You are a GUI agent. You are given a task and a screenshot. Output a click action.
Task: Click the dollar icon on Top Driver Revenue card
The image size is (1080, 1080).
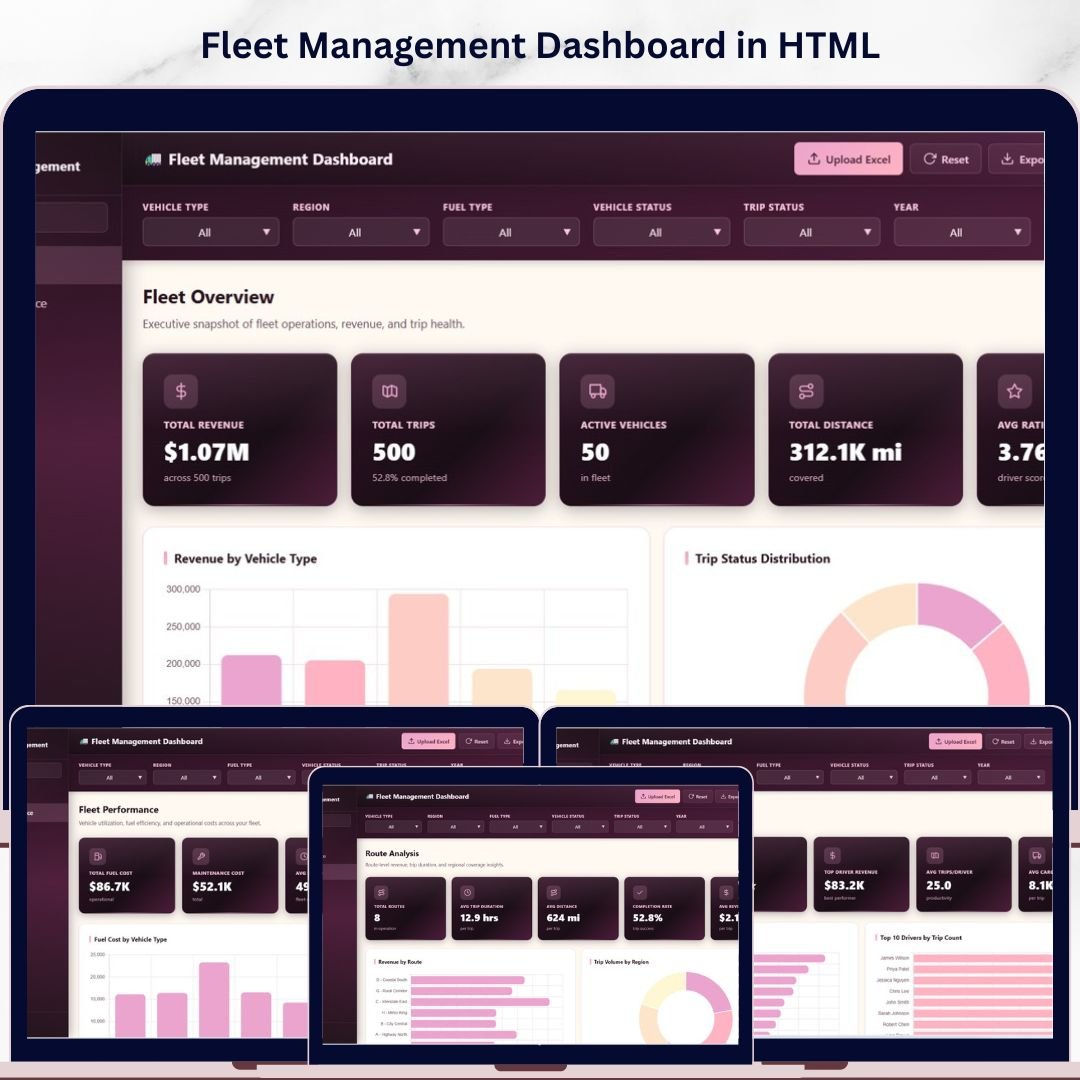[x=832, y=856]
